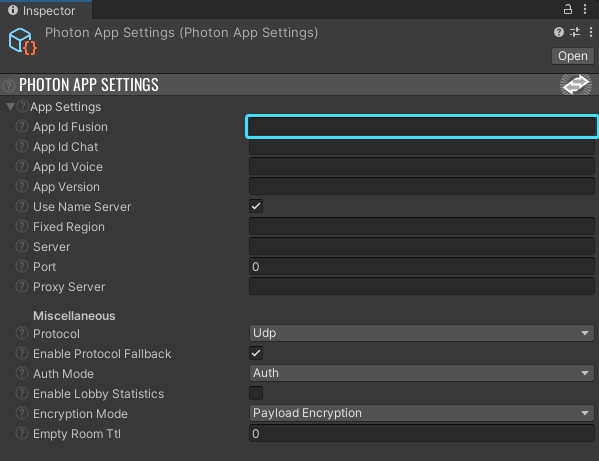This screenshot has width=599, height=461.
Task: Open the preset selector sliders icon
Action: pyautogui.click(x=575, y=32)
